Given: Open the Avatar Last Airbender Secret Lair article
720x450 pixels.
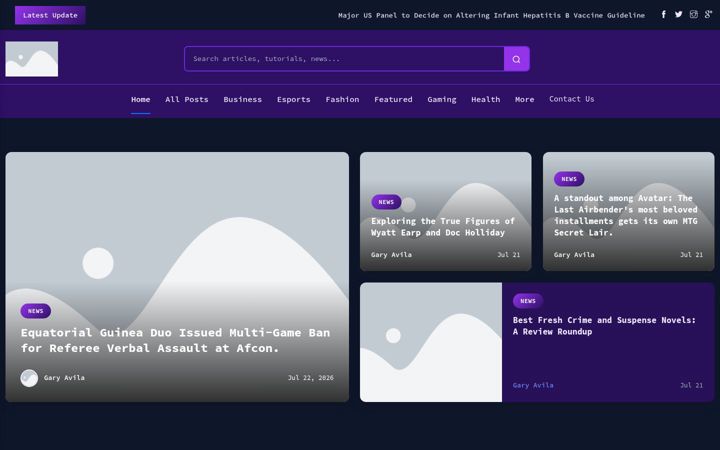Looking at the screenshot, I should click(625, 215).
